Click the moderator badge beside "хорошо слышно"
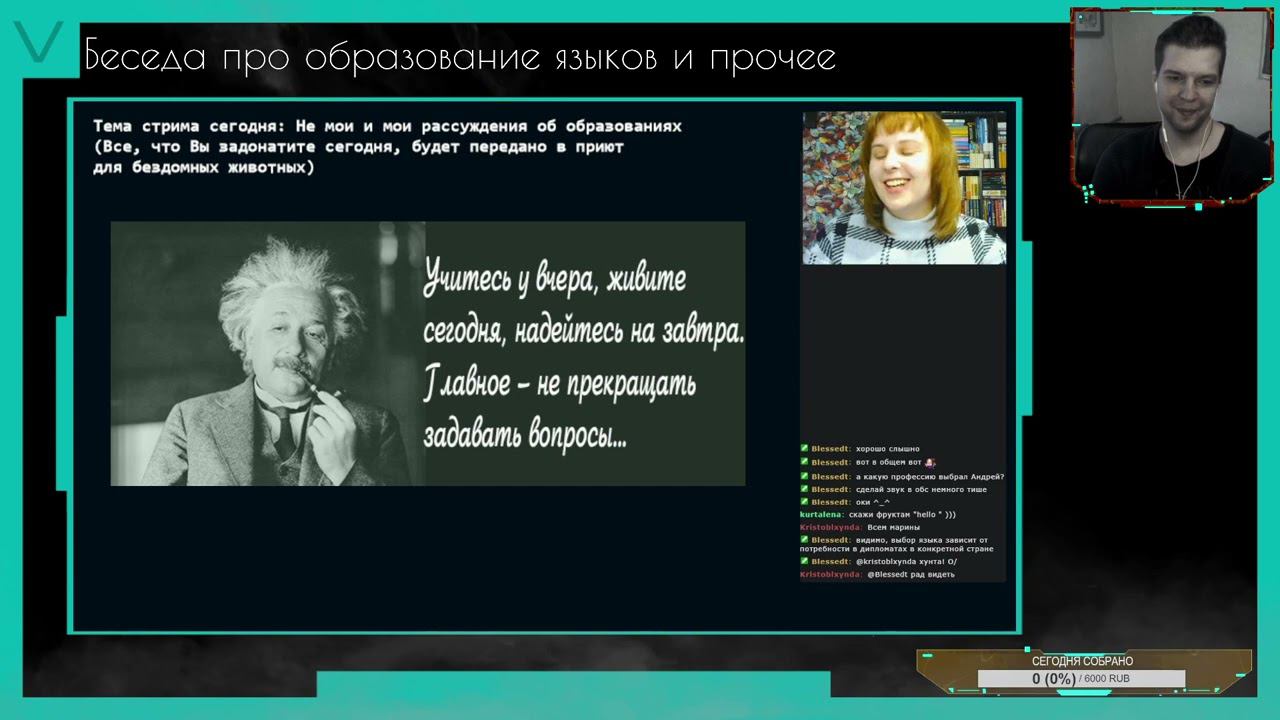 [804, 449]
